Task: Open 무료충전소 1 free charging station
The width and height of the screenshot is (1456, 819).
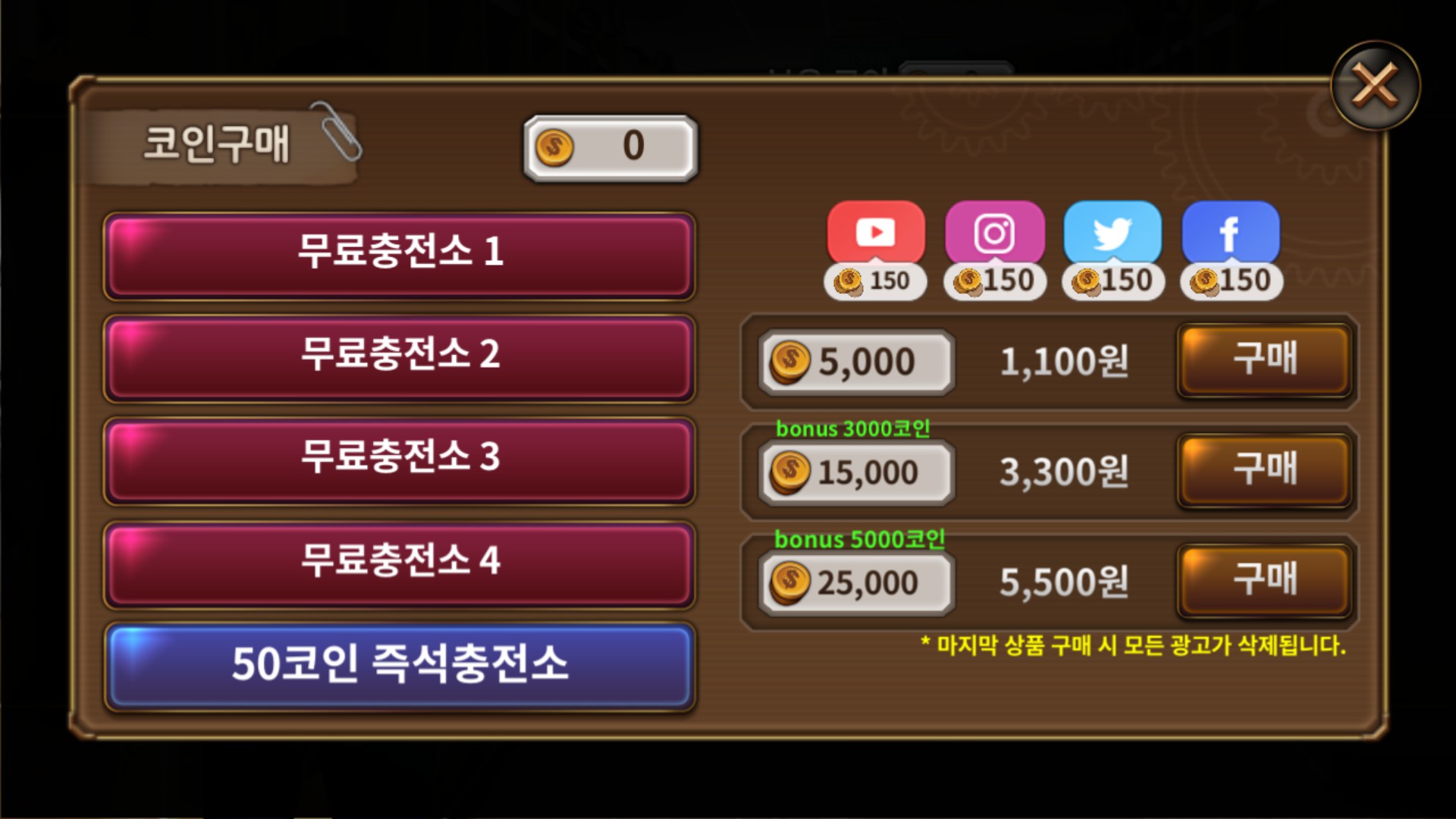Action: coord(399,256)
